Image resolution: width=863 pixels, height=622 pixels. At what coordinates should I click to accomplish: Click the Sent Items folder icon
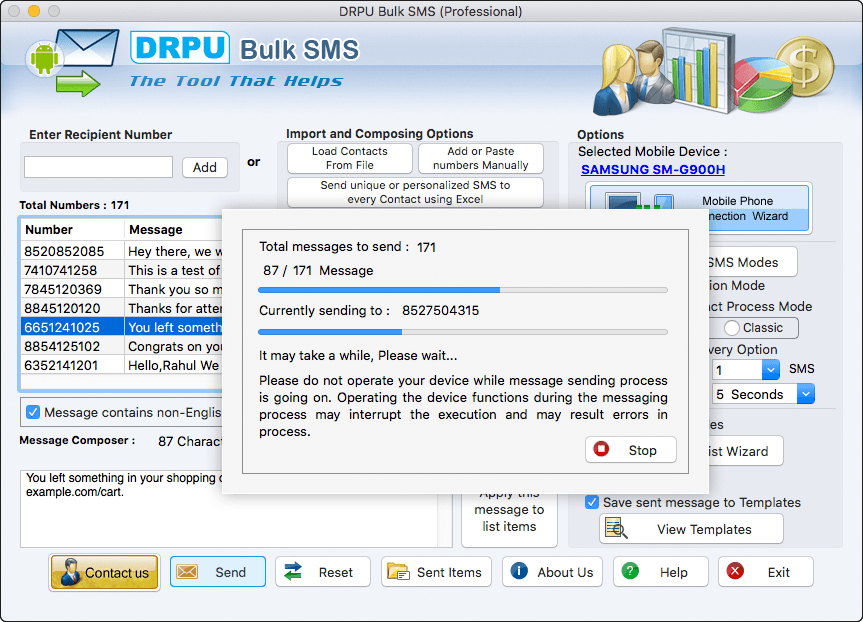398,572
